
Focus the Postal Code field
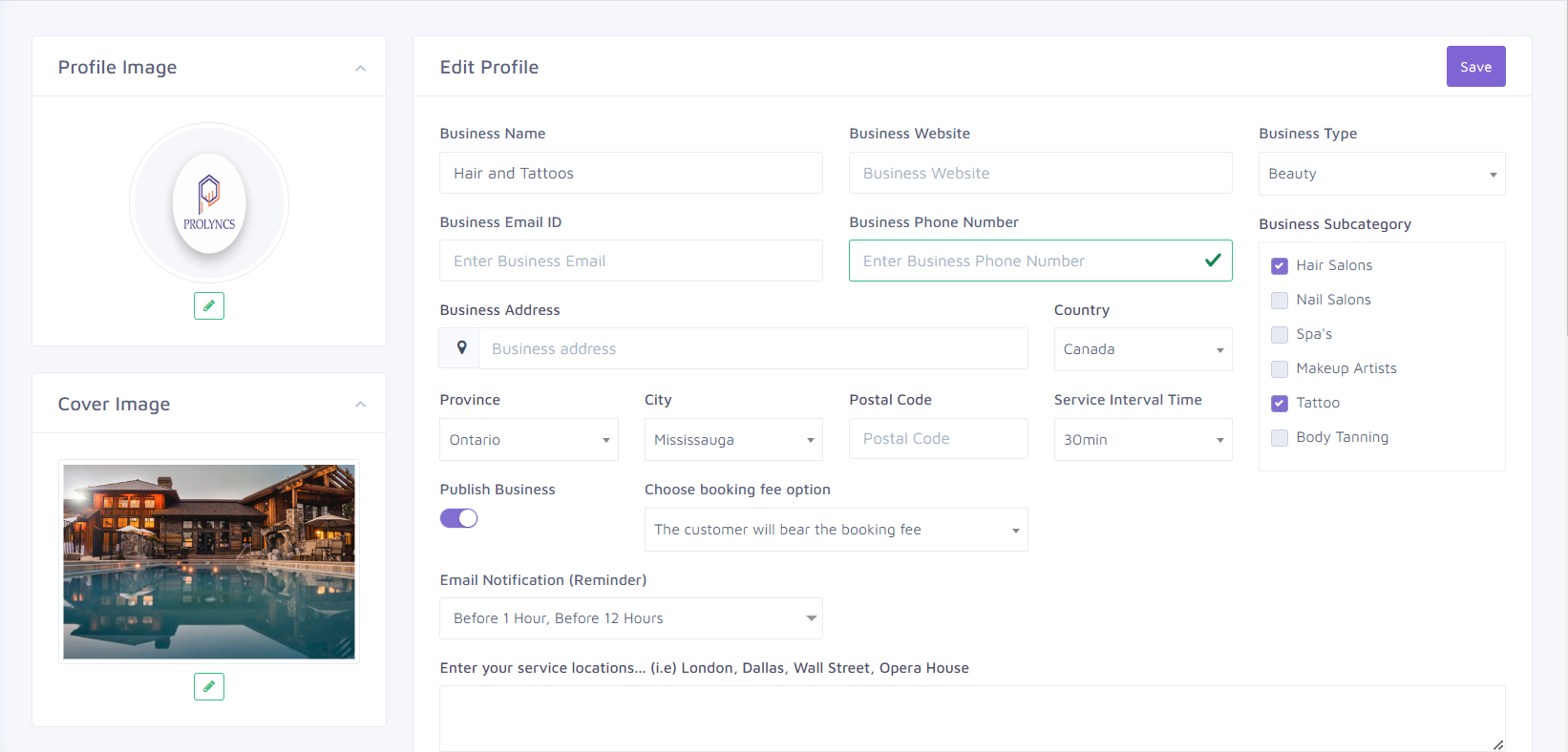pyautogui.click(x=938, y=438)
